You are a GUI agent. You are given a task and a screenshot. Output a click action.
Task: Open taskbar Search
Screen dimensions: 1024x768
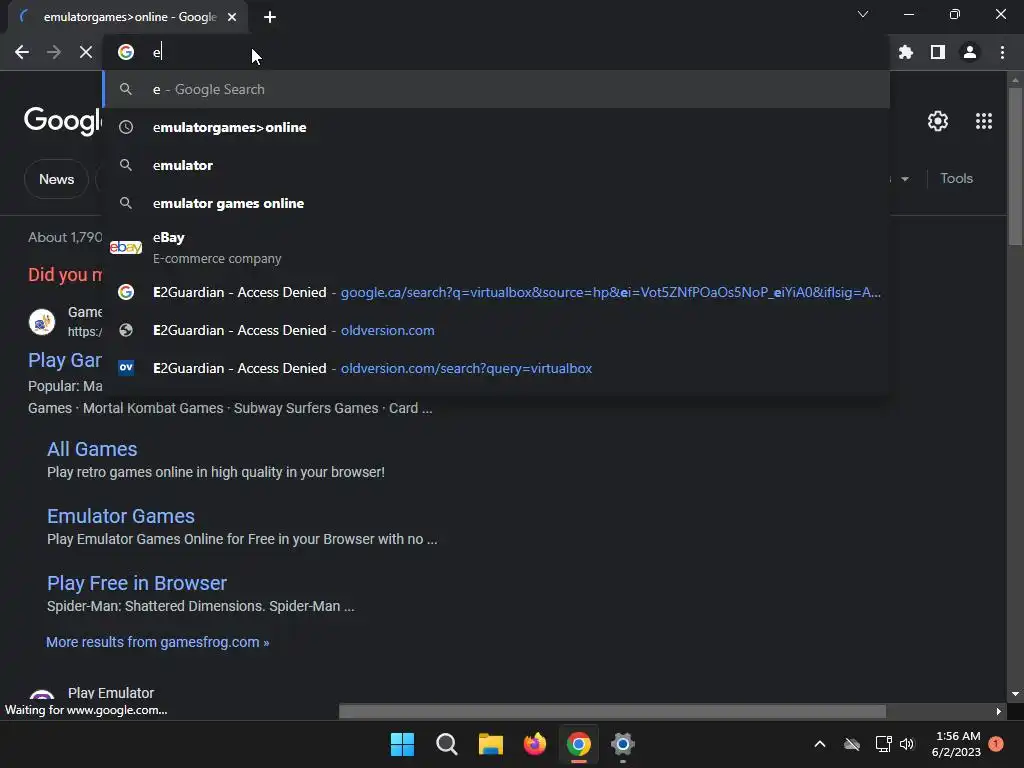click(x=447, y=744)
